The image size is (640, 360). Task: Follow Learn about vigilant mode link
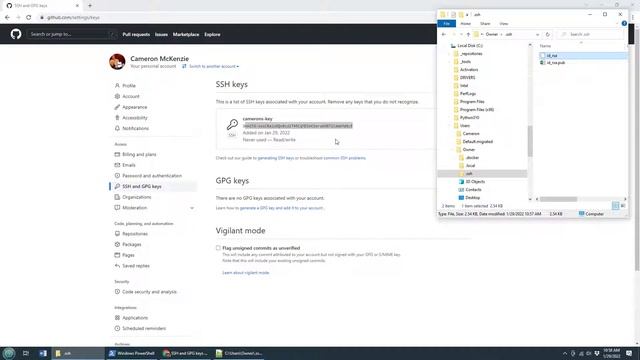tap(245, 273)
